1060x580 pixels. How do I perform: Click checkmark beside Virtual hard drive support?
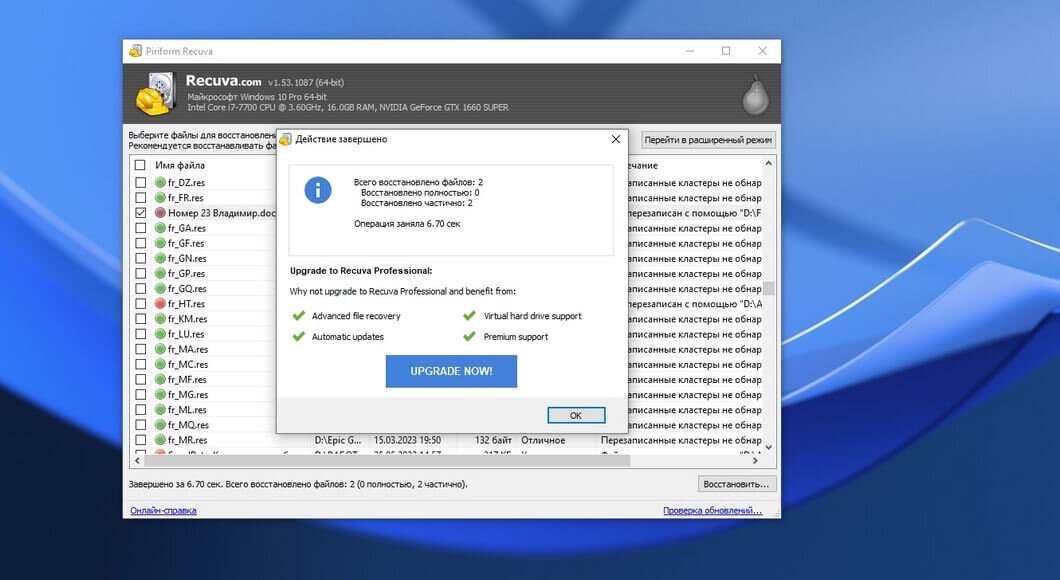point(469,316)
